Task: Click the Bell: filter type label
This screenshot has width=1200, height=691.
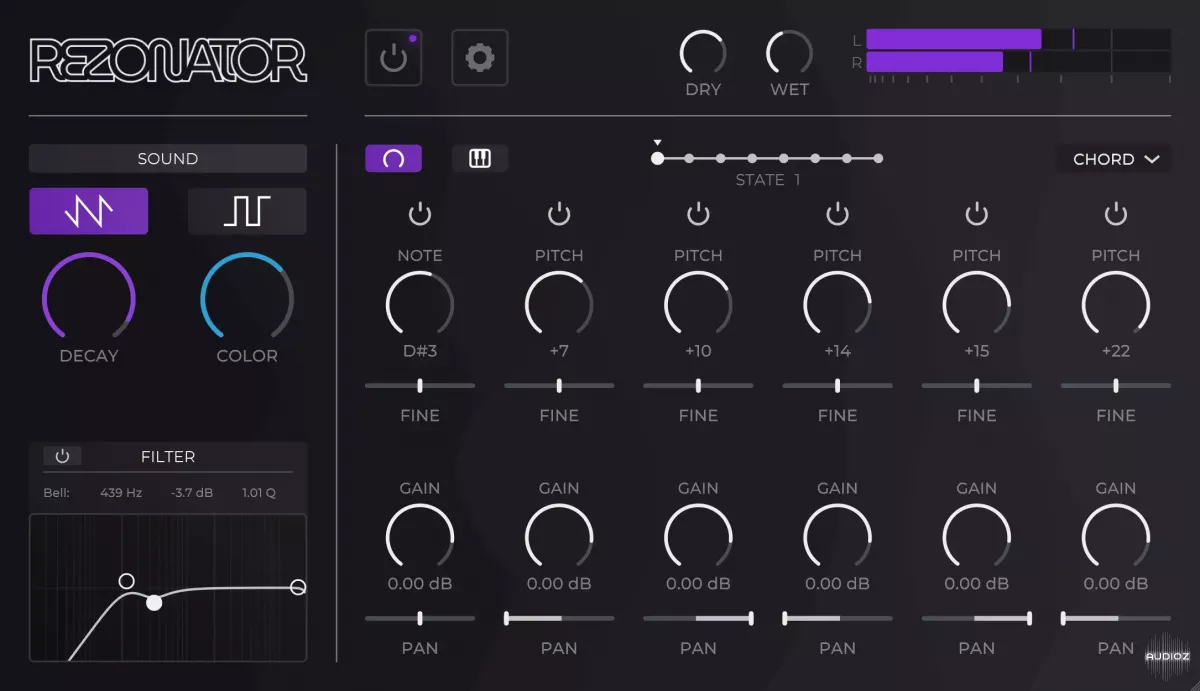Action: (57, 493)
